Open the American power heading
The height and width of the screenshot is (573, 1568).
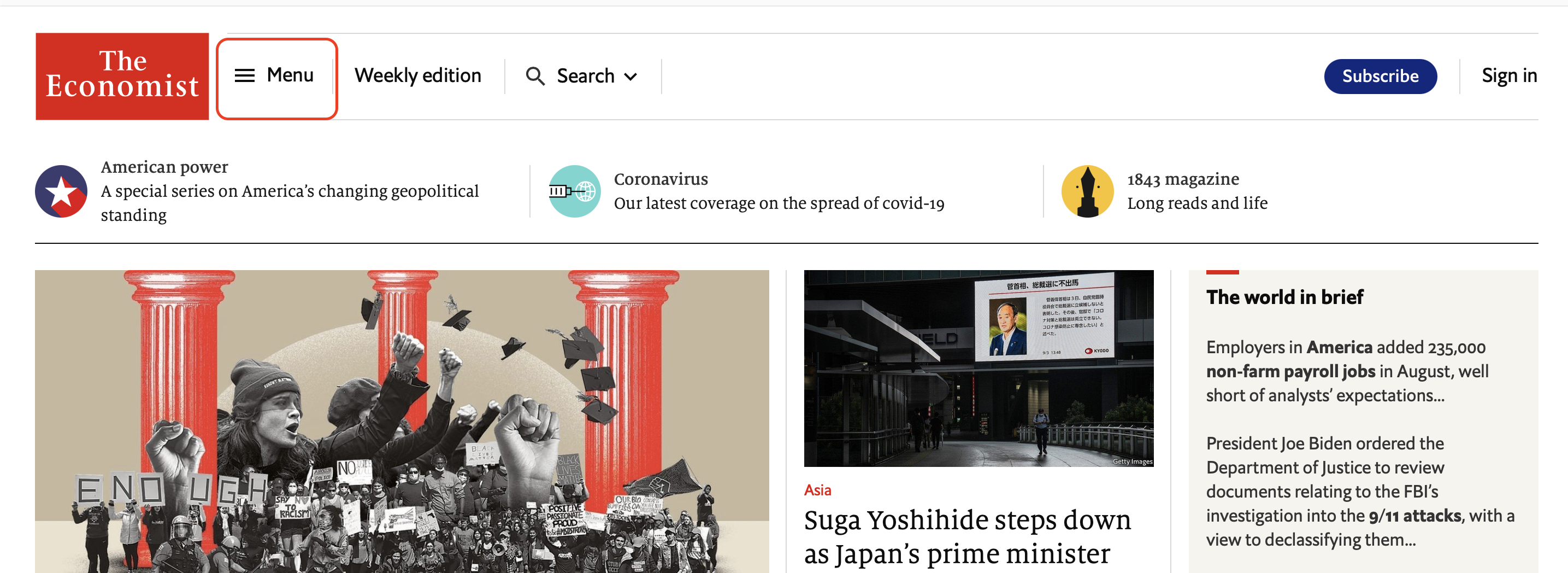[164, 167]
